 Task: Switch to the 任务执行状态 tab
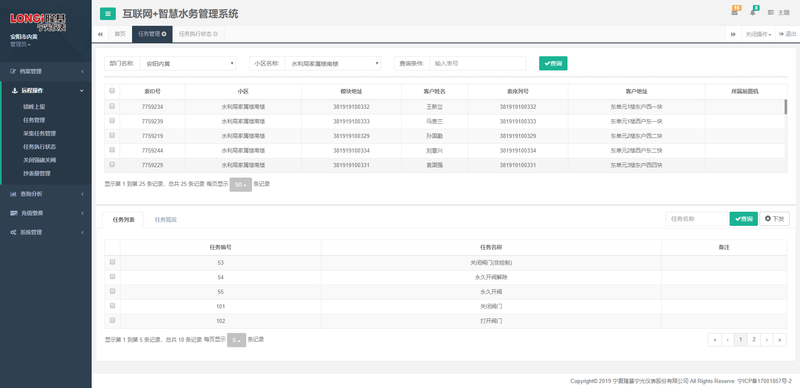click(x=198, y=34)
